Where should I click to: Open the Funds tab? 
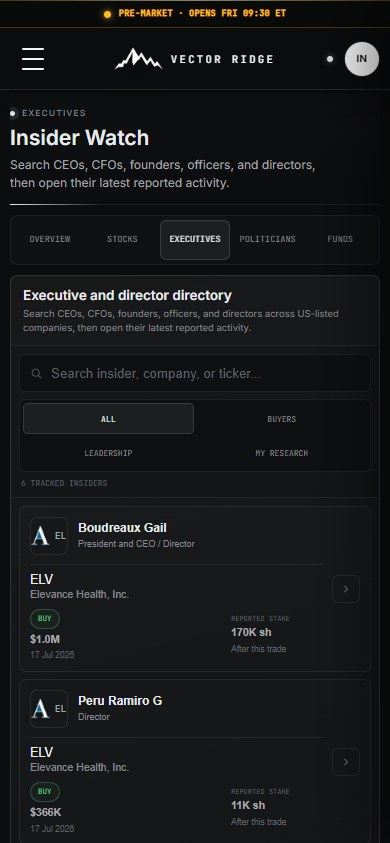(340, 239)
